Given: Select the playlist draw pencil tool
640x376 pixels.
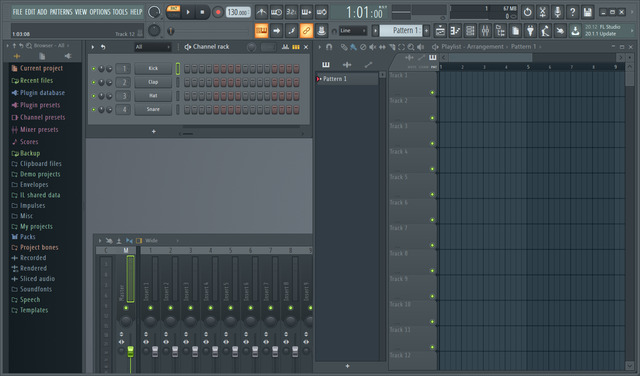Looking at the screenshot, I should (344, 47).
